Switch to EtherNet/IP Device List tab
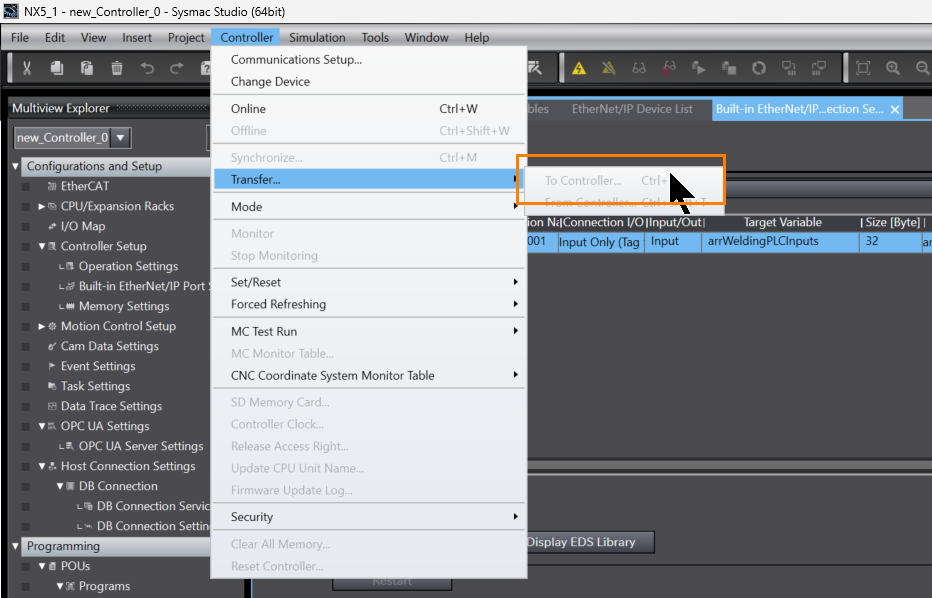 632,109
